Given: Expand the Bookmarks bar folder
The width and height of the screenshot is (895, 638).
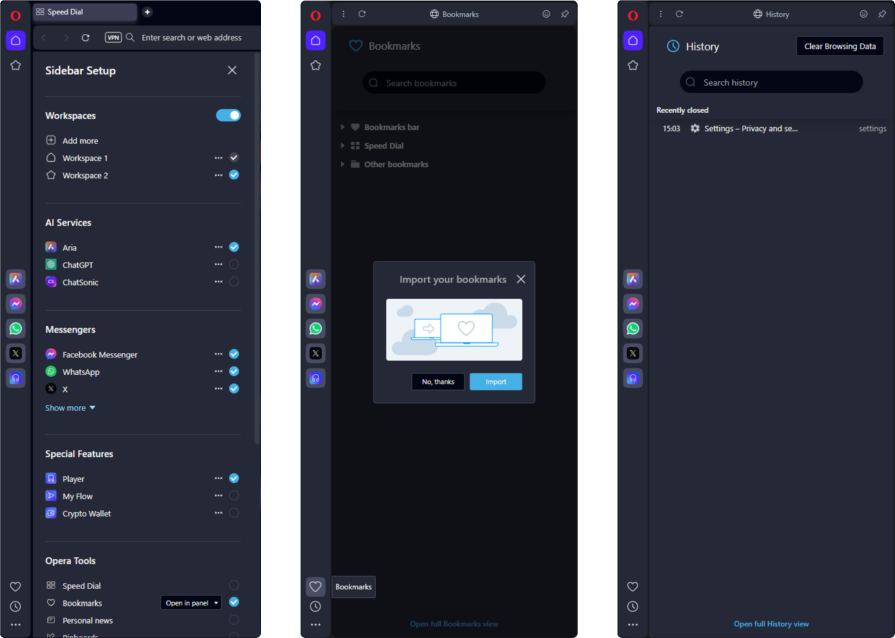Looking at the screenshot, I should tap(343, 128).
